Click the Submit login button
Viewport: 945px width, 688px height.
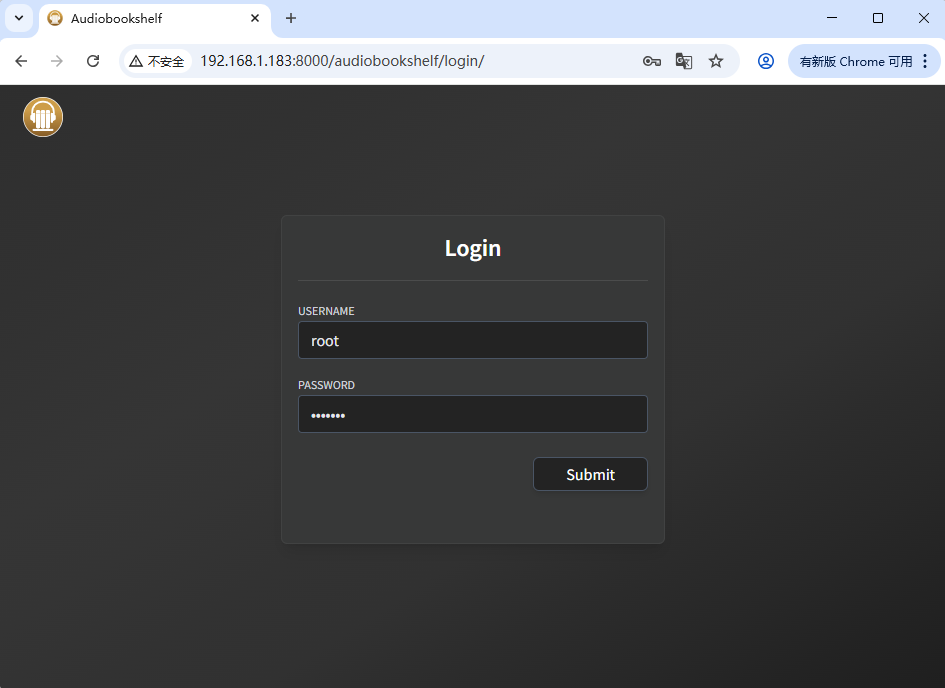pos(590,474)
